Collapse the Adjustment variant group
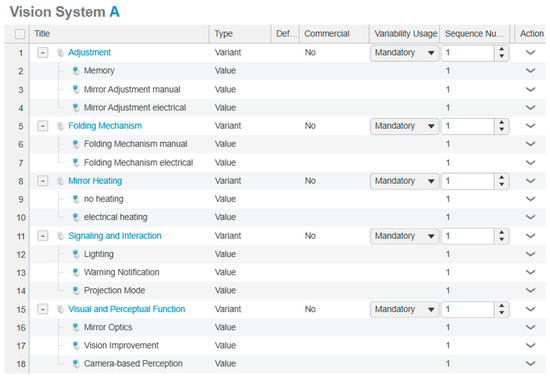The height and width of the screenshot is (378, 550). click(43, 53)
